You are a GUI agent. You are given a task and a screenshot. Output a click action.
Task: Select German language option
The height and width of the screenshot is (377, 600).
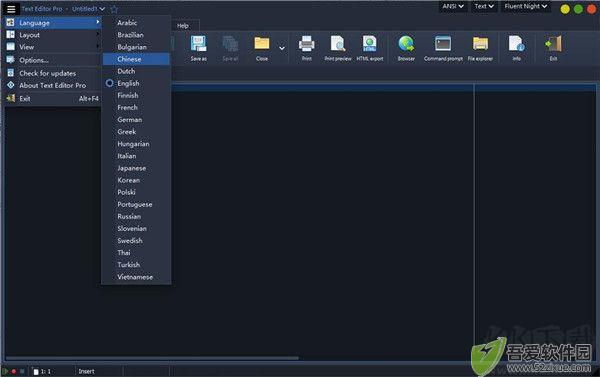[136, 119]
